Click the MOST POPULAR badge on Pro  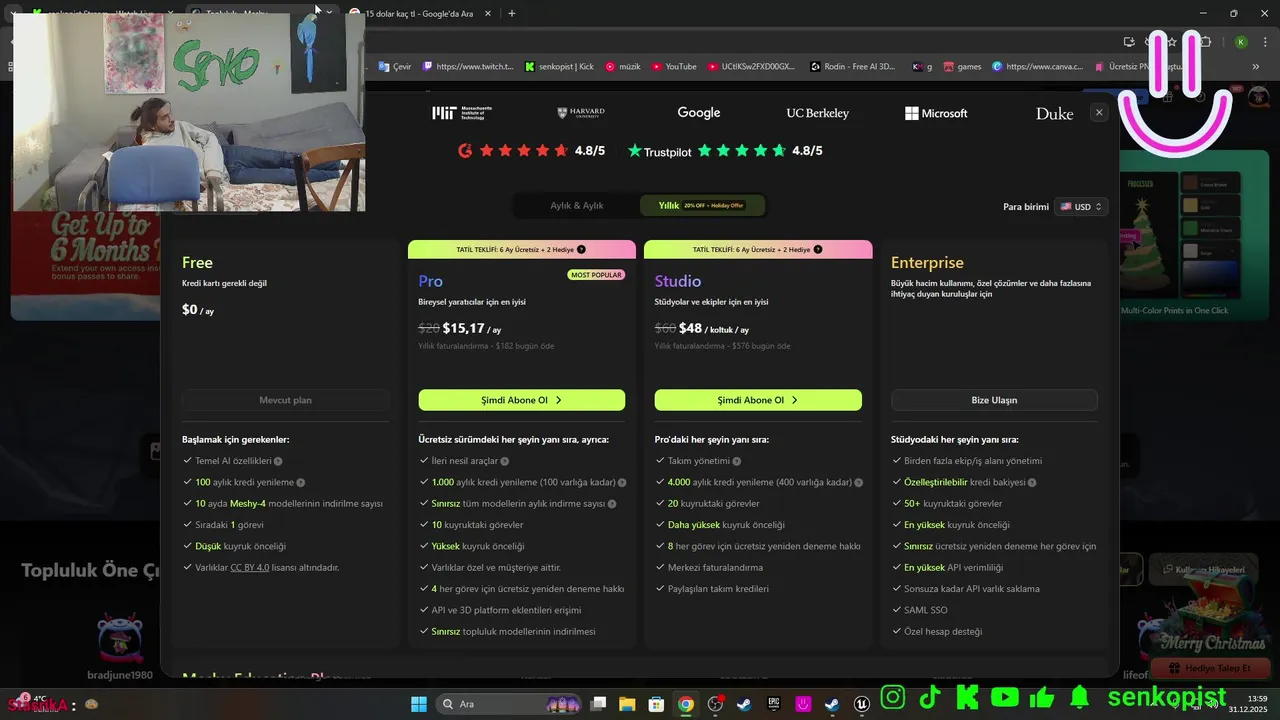click(596, 275)
